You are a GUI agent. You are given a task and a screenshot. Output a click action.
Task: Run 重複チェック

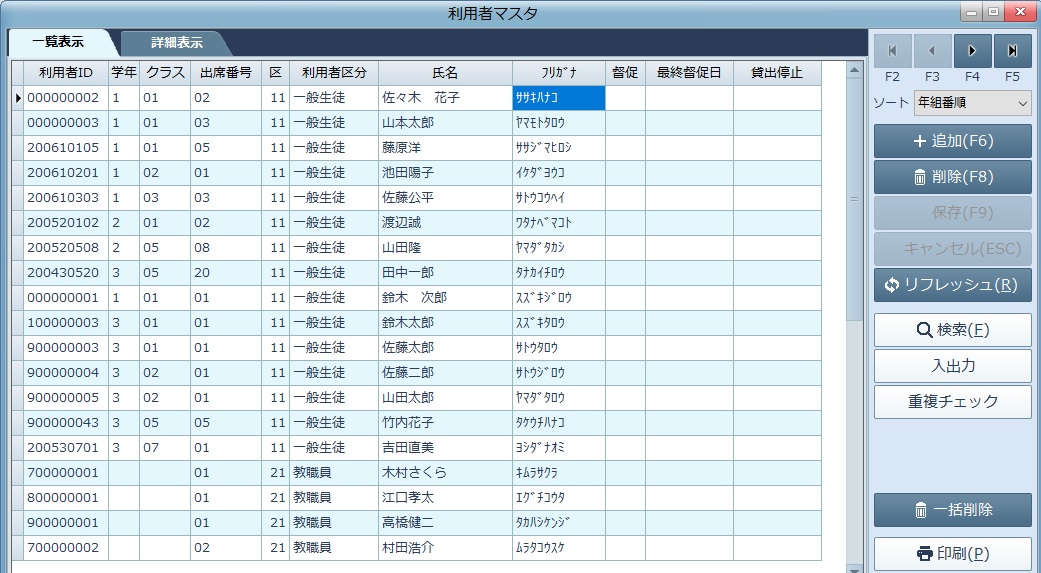pyautogui.click(x=953, y=402)
